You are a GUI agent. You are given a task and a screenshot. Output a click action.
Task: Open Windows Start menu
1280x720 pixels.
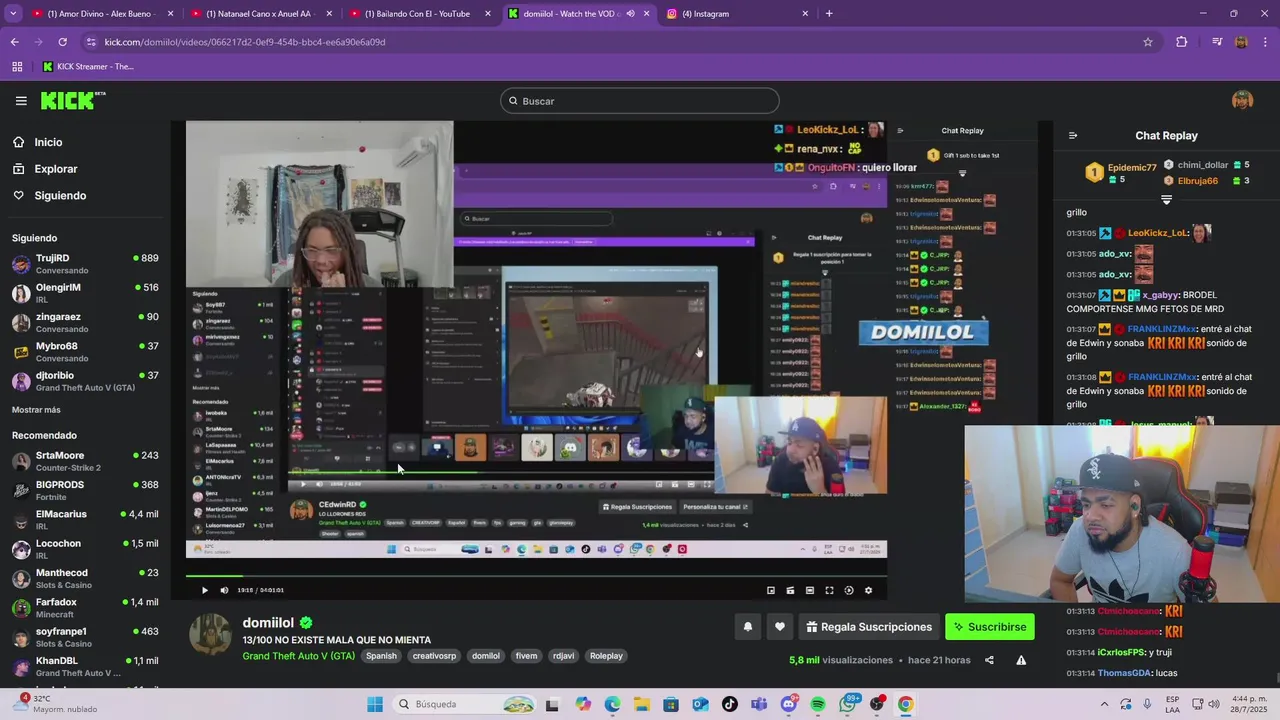(375, 704)
